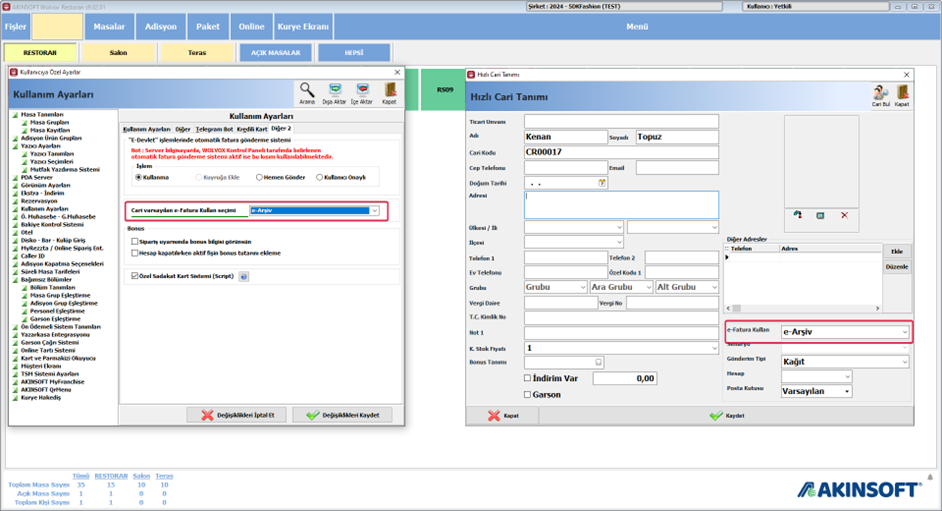Open the Fişler menu in top bar
Screen dimensions: 942x511
[x=16, y=26]
